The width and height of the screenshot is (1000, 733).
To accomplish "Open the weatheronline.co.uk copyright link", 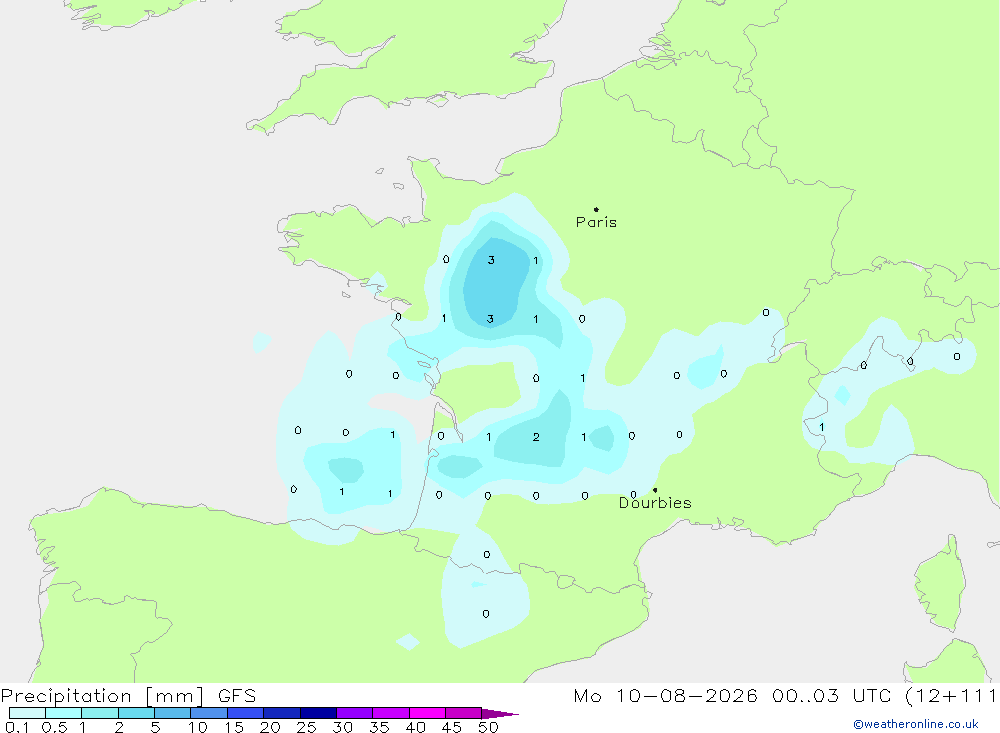I will 916,724.
